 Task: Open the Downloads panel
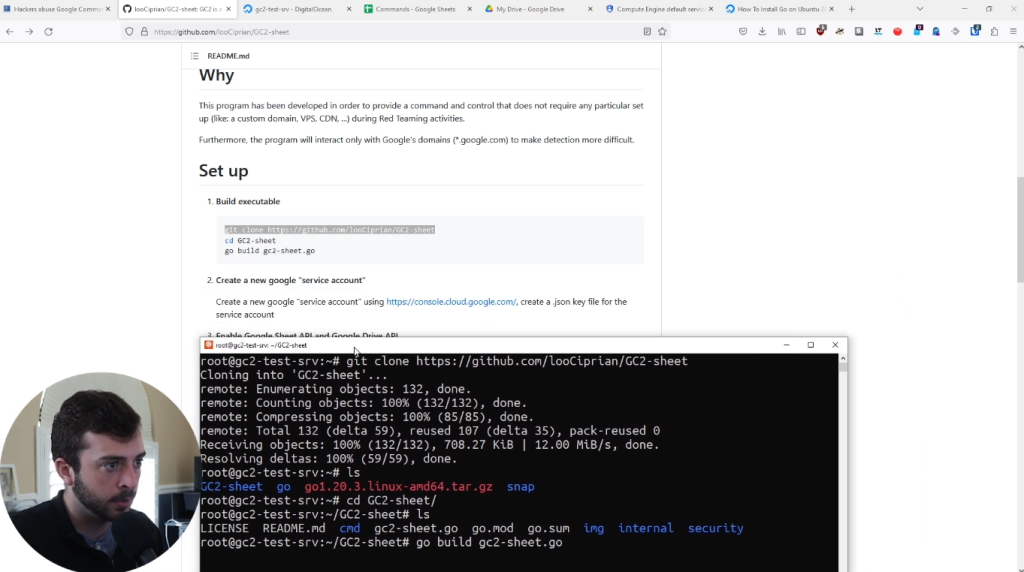tap(762, 31)
